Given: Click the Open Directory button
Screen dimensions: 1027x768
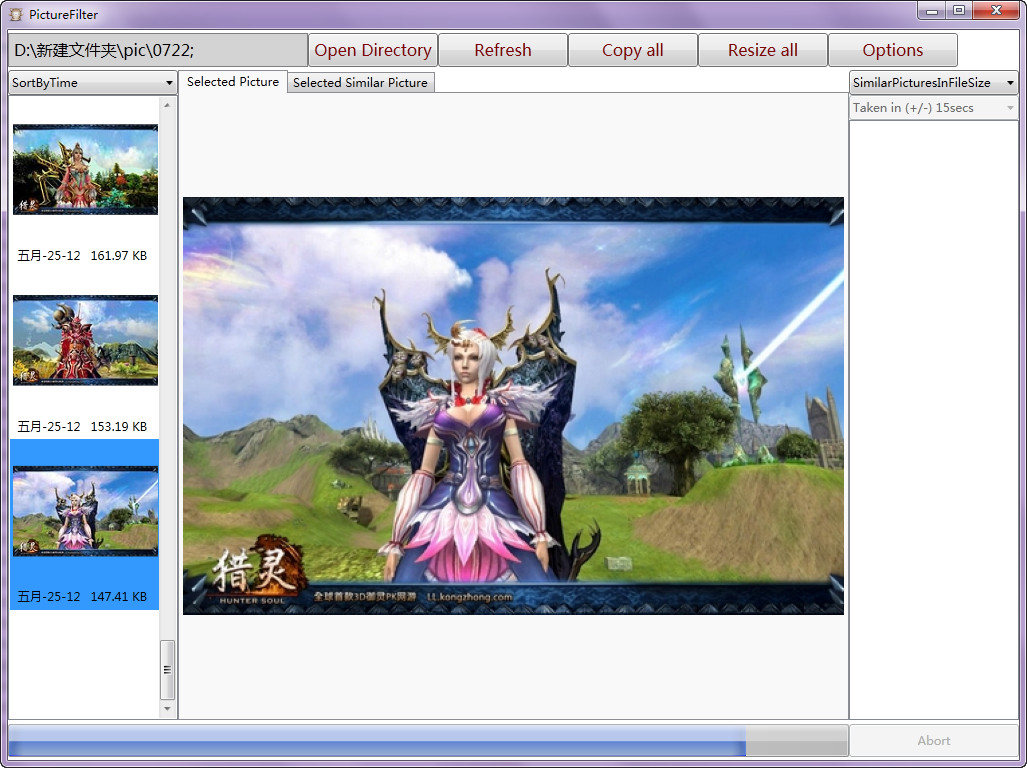Looking at the screenshot, I should tap(373, 50).
